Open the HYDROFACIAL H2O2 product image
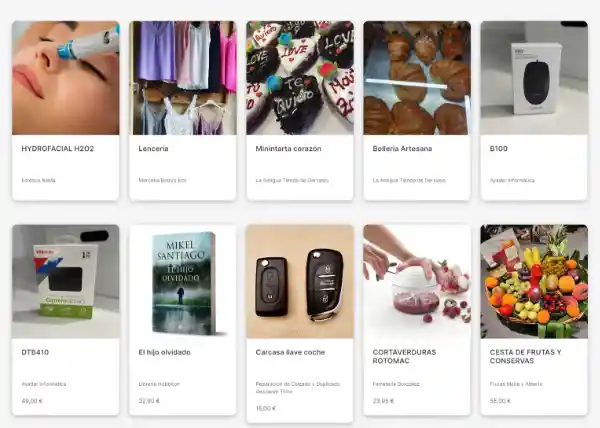This screenshot has height=428, width=600. [x=65, y=78]
